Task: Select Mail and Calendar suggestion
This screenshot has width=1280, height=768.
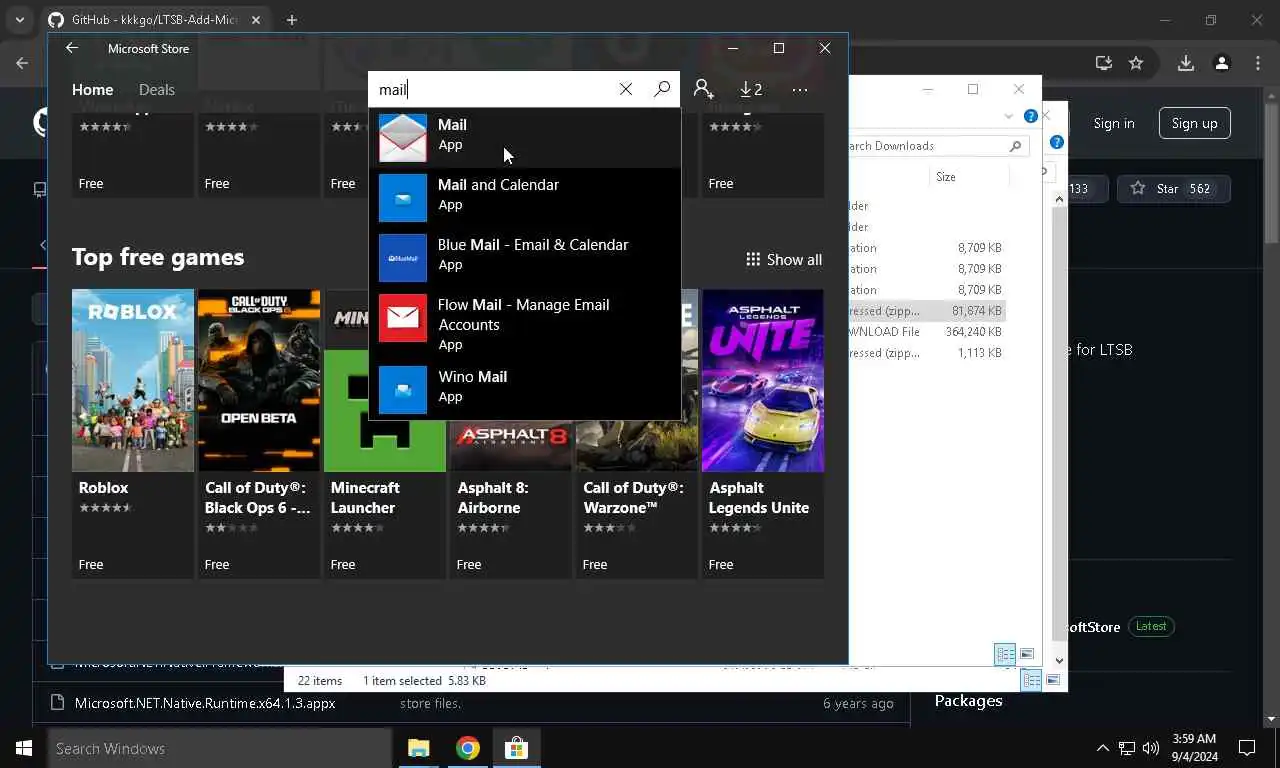Action: (x=525, y=198)
